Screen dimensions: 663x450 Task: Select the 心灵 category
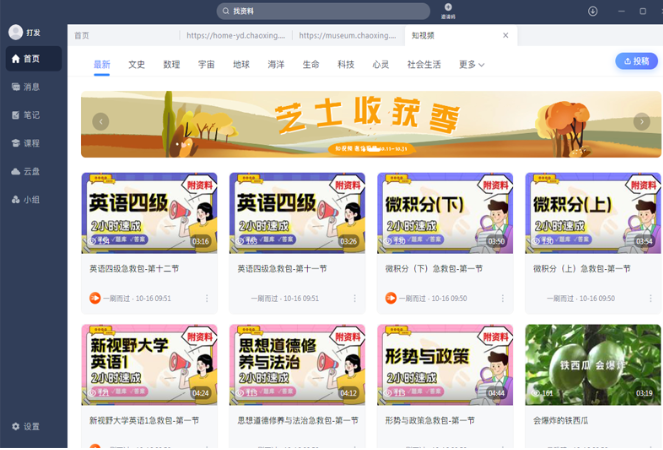point(381,65)
